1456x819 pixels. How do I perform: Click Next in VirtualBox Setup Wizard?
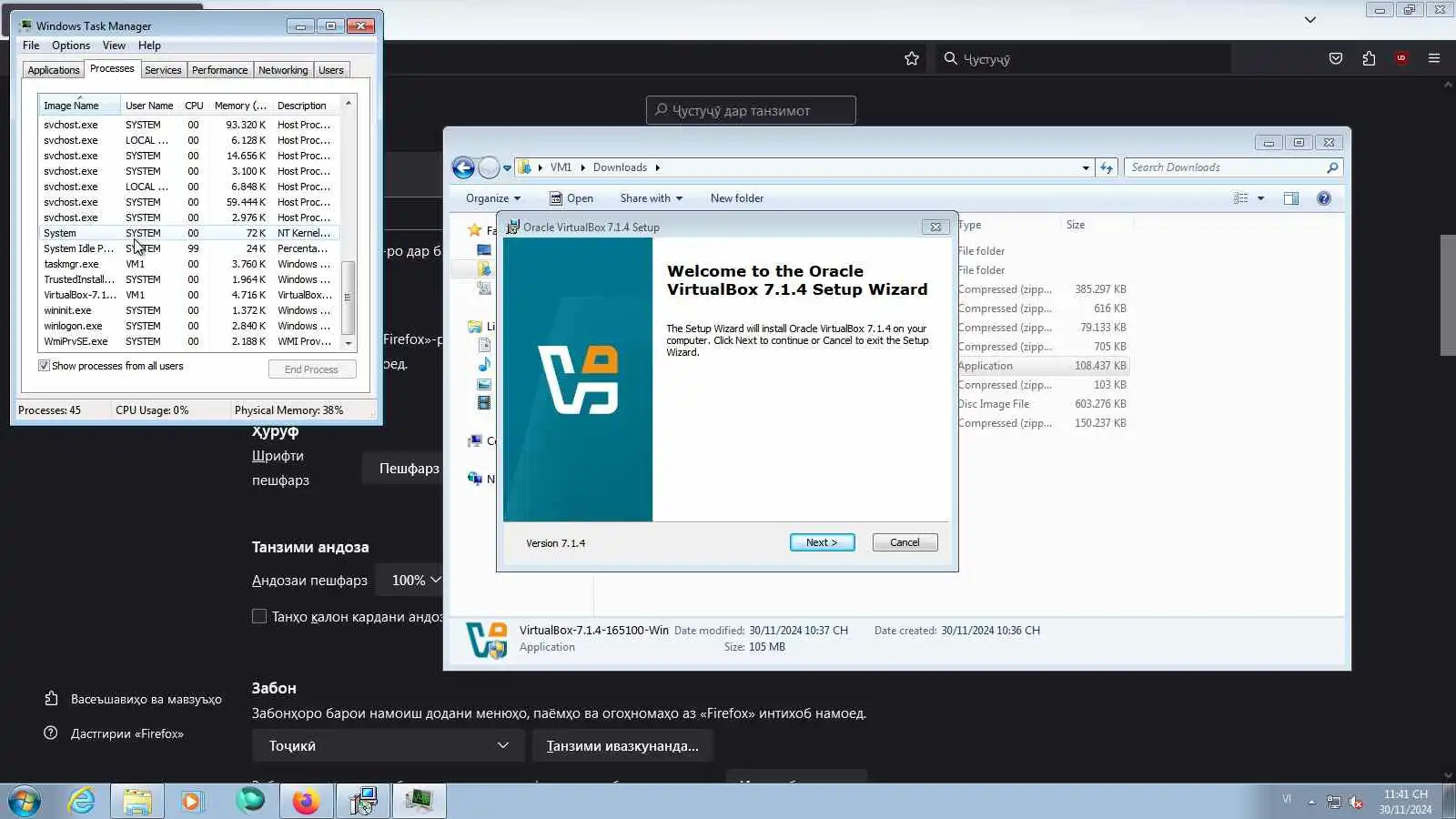[822, 542]
